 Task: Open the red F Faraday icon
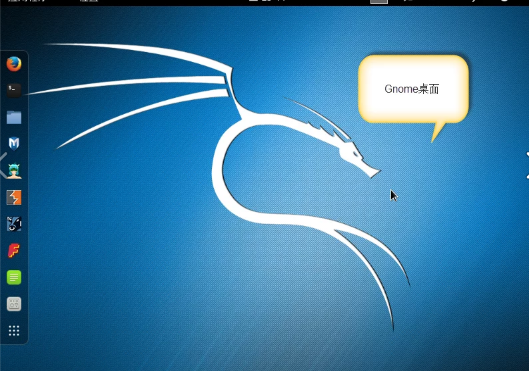[14, 251]
